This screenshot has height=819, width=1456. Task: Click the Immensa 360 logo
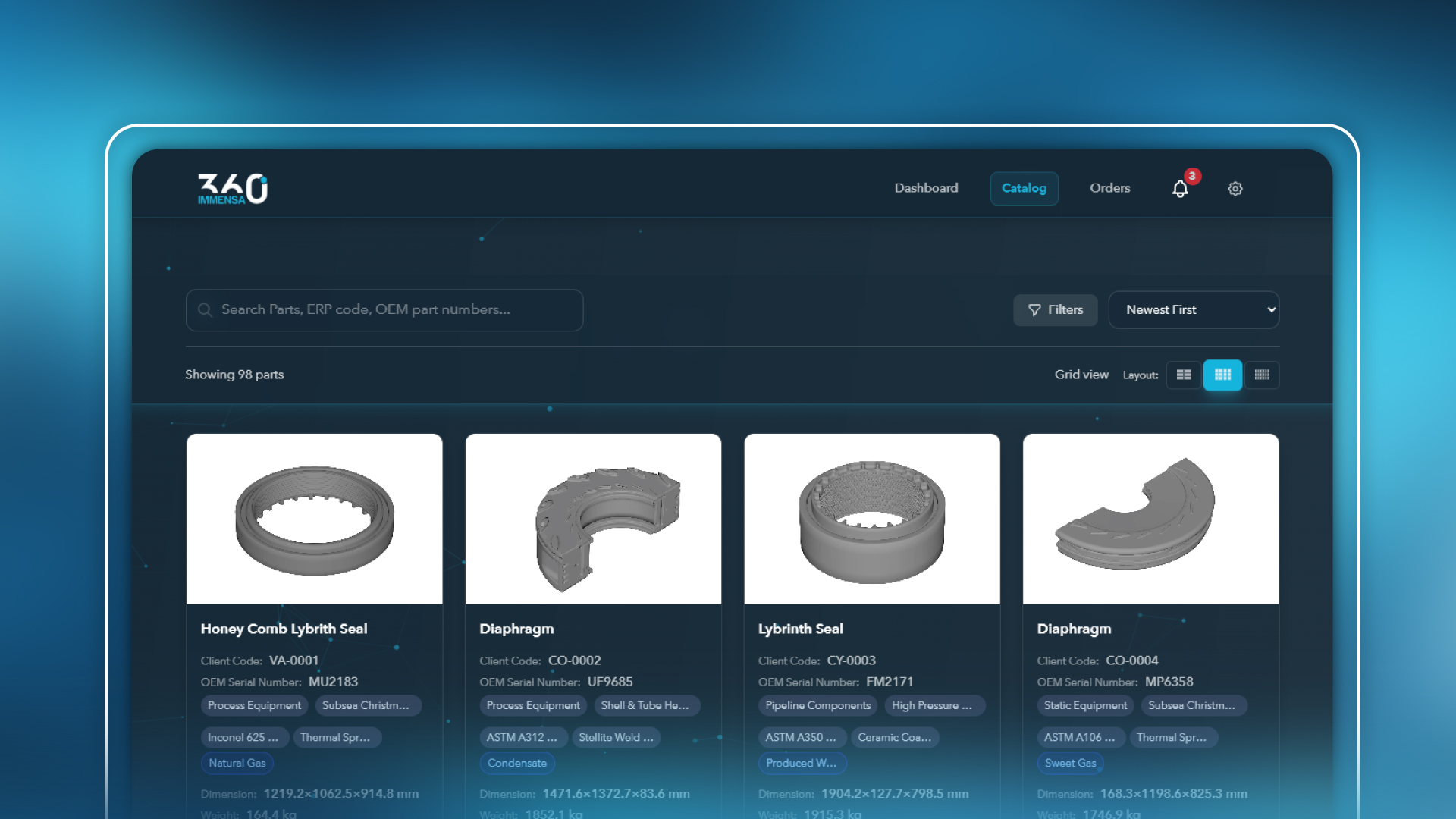233,189
